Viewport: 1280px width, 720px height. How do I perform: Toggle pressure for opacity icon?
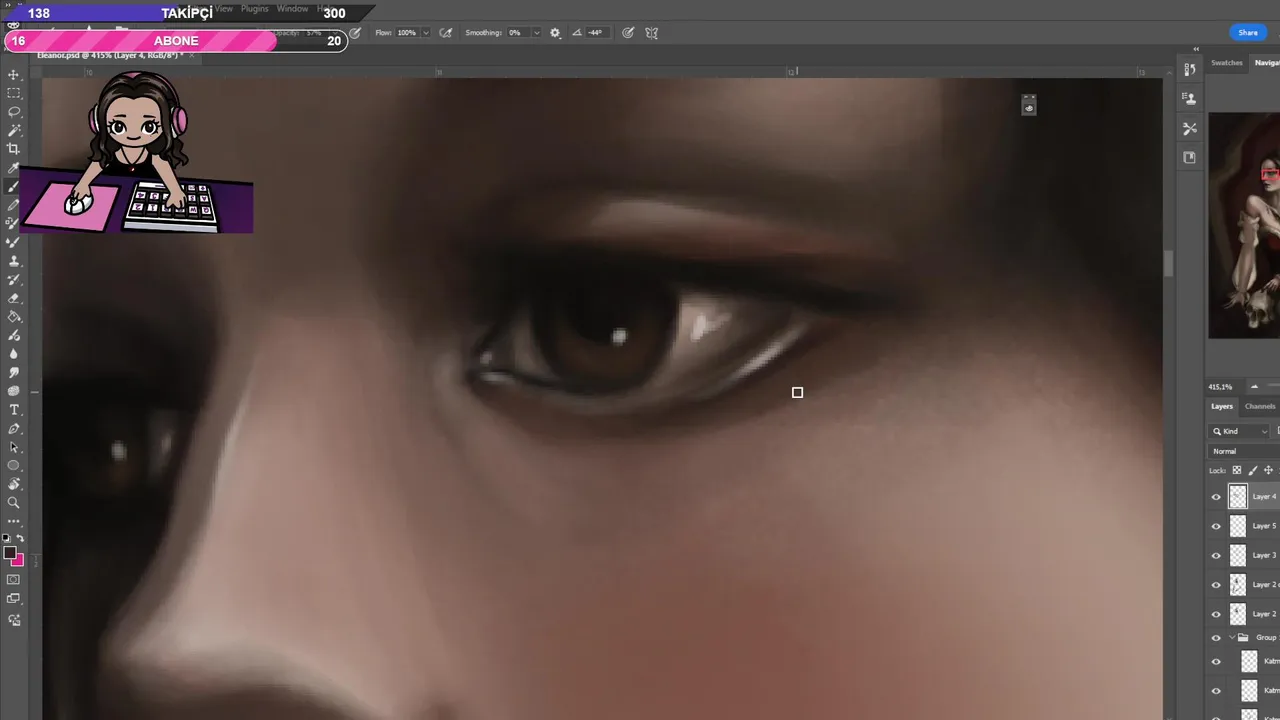click(x=355, y=33)
